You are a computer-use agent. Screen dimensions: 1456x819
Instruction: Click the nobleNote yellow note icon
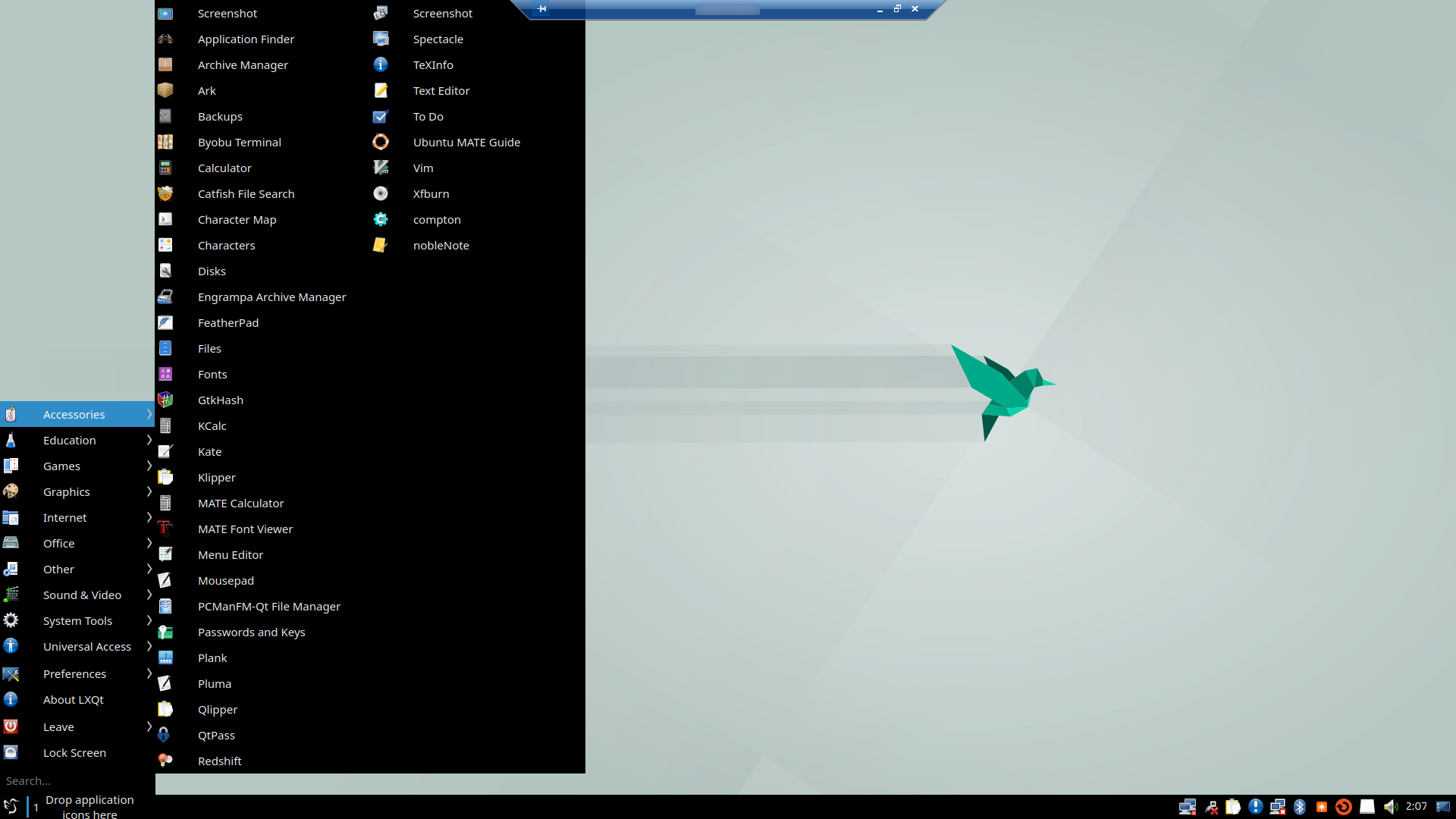(381, 246)
